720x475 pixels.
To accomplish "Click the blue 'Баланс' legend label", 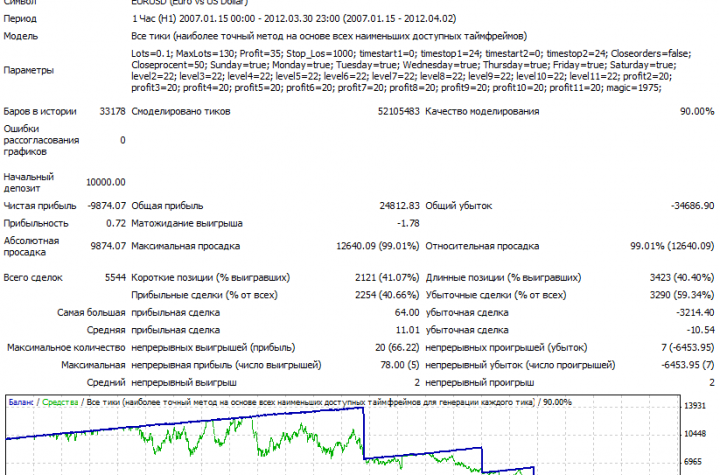I will [x=21, y=402].
